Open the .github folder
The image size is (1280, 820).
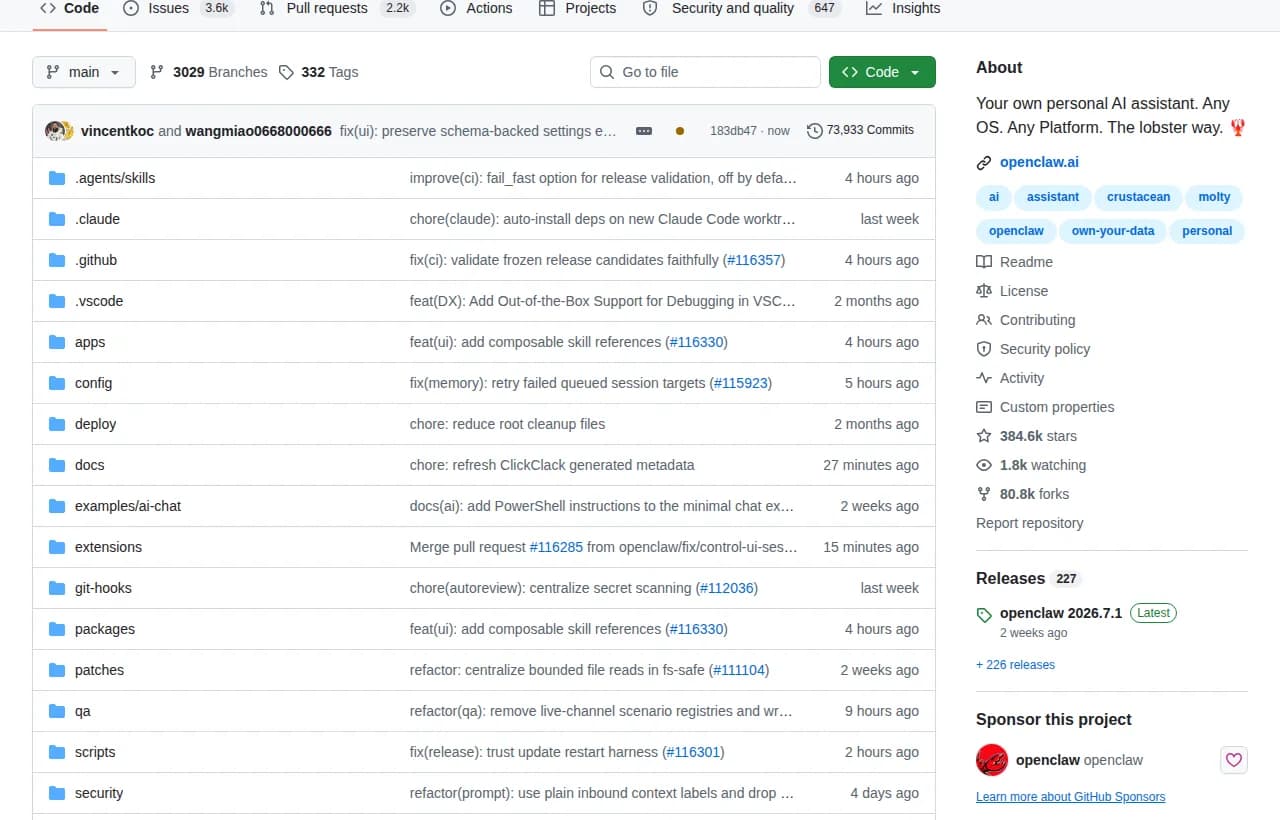[96, 260]
